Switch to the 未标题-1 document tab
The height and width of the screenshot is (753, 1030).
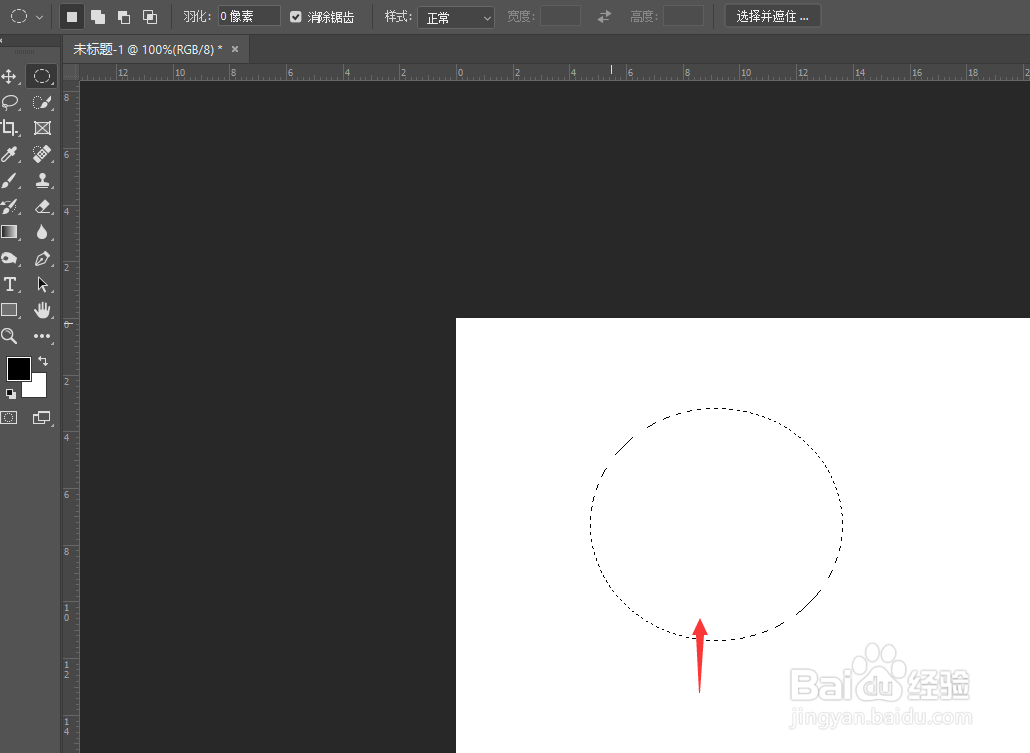pyautogui.click(x=147, y=49)
